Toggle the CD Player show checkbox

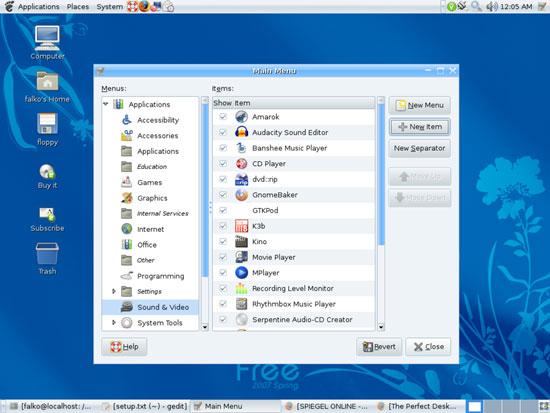[x=223, y=164]
